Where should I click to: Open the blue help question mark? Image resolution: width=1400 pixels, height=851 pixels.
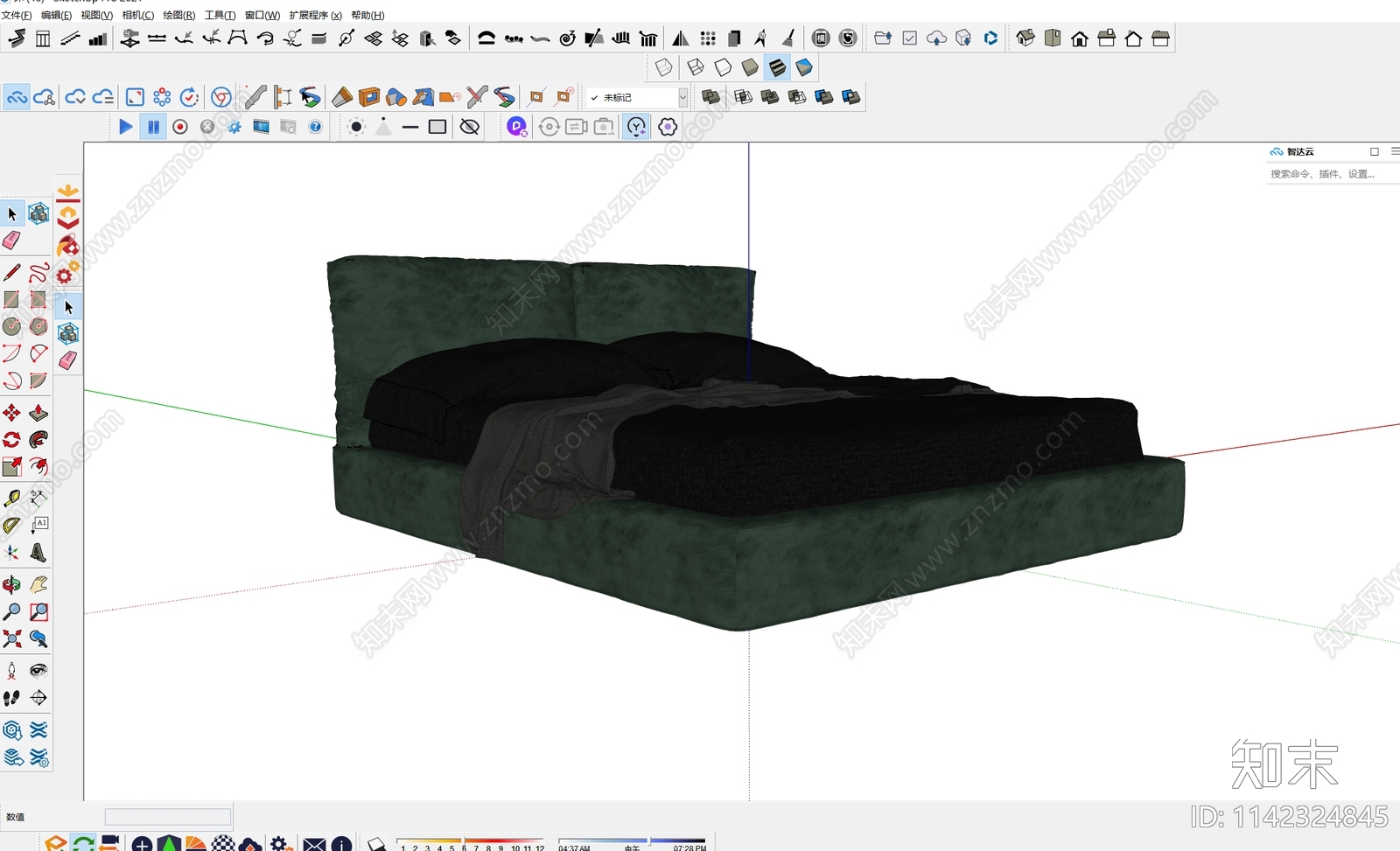coord(316,127)
